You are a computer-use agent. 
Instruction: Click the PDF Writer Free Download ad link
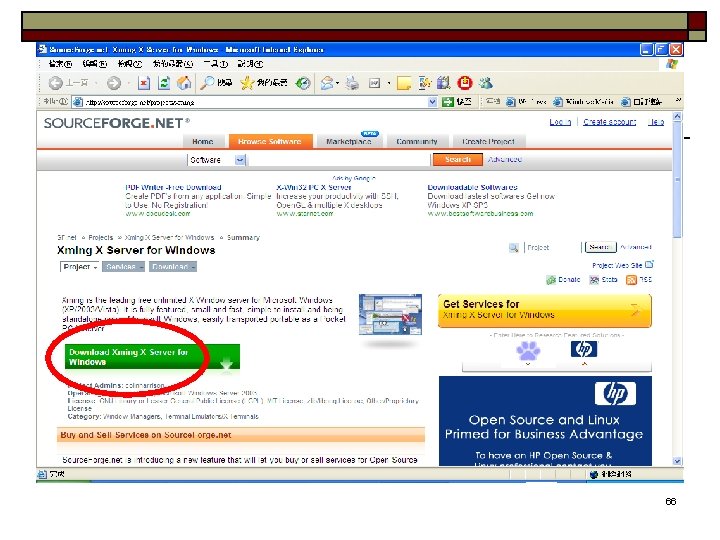pos(173,187)
